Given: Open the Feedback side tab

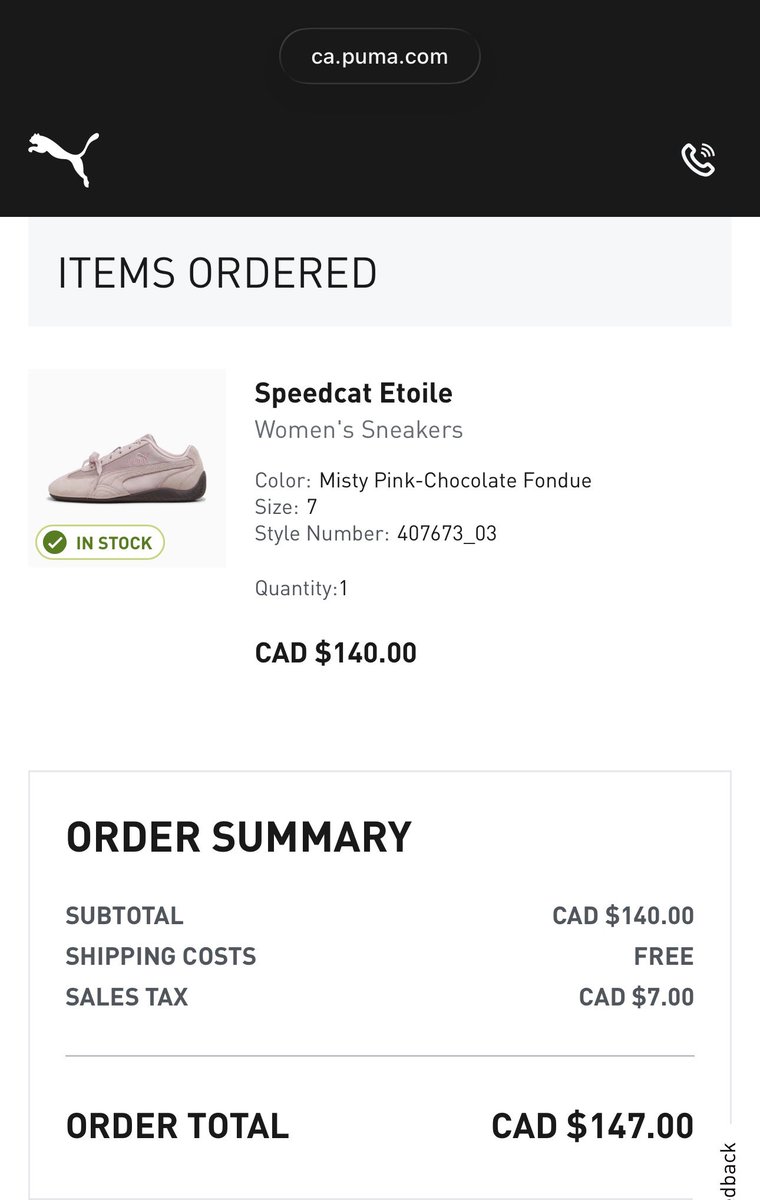Looking at the screenshot, I should click(x=728, y=1170).
